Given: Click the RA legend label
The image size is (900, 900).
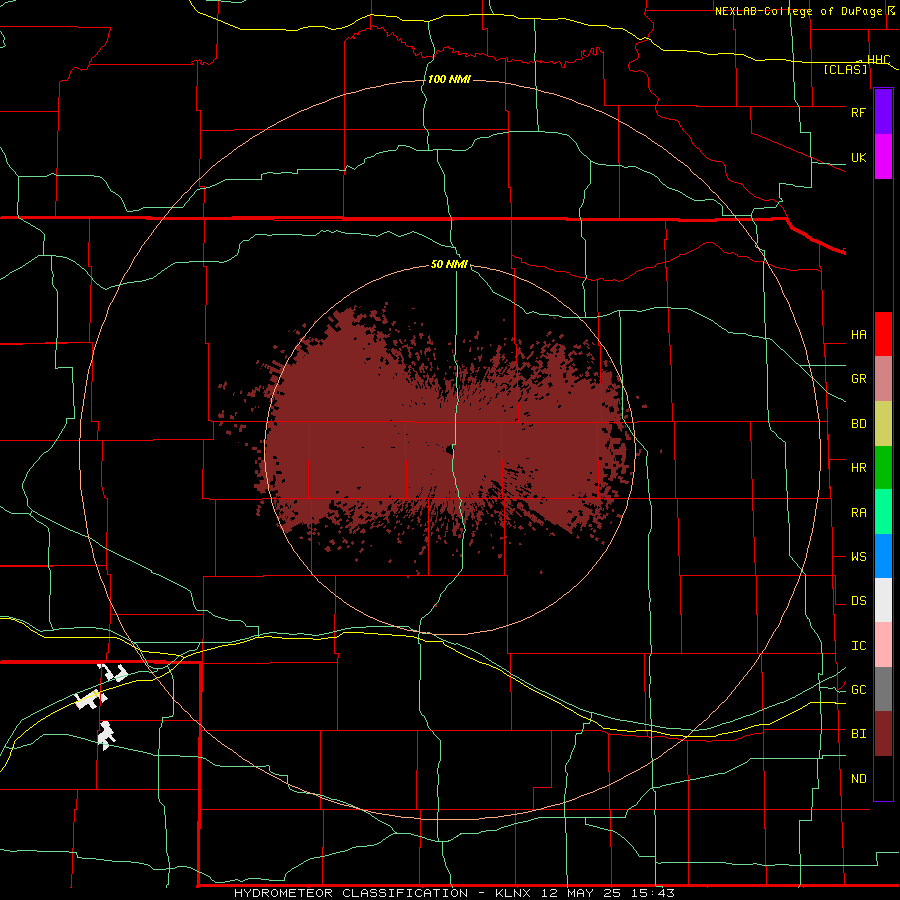Looking at the screenshot, I should 858,512.
